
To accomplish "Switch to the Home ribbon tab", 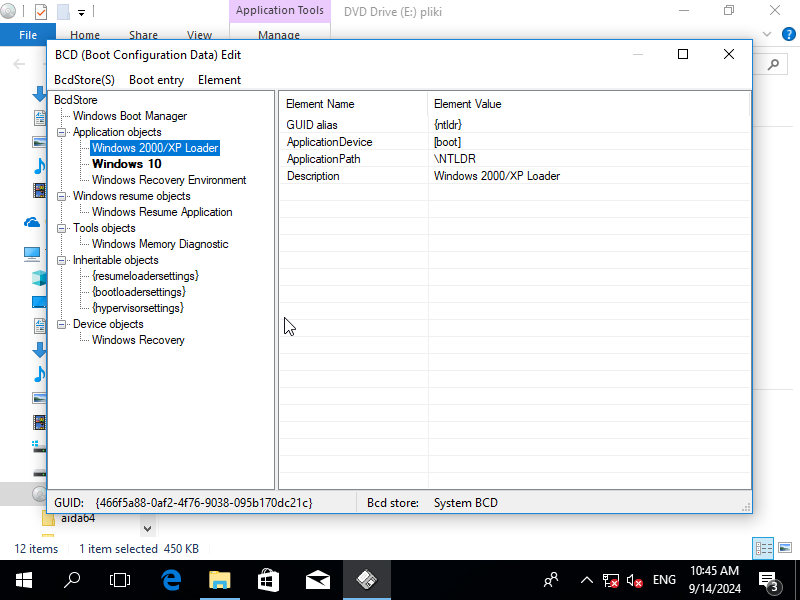I will 85,35.
